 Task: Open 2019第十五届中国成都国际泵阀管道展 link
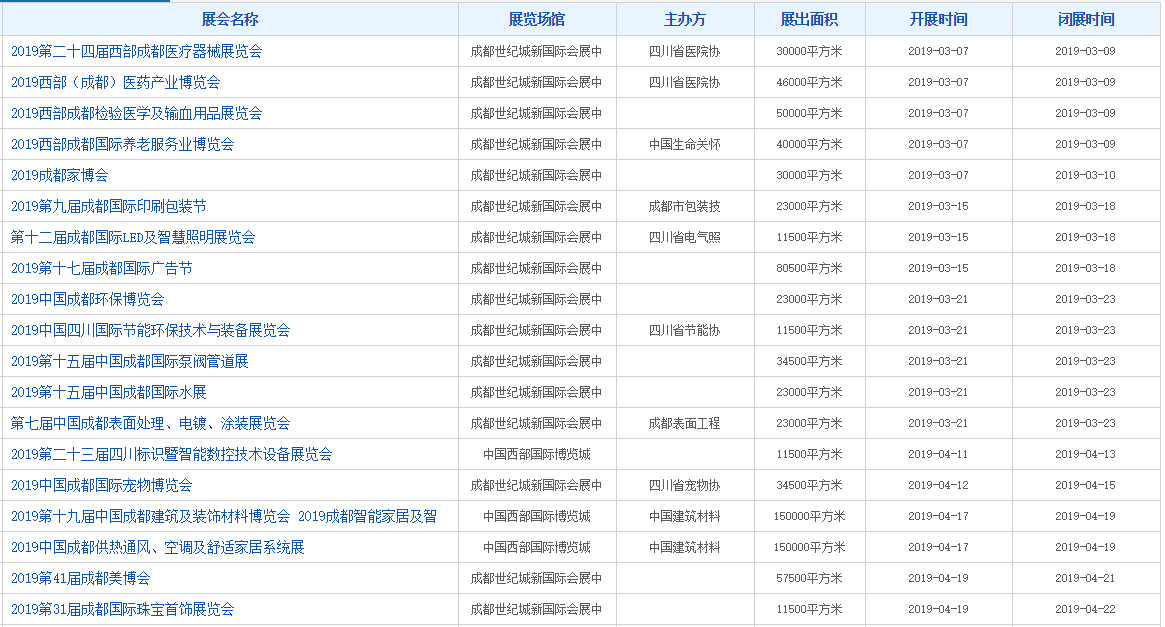pos(129,361)
